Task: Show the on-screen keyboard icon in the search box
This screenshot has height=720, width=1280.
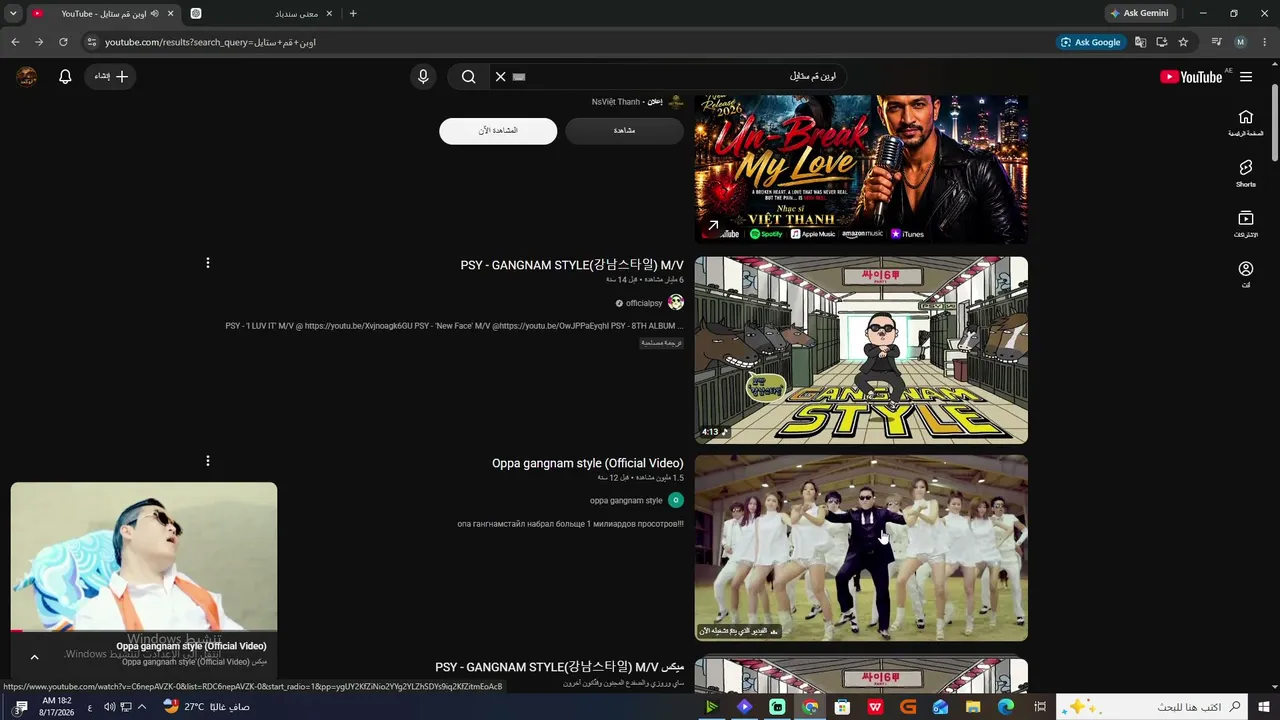Action: point(519,77)
